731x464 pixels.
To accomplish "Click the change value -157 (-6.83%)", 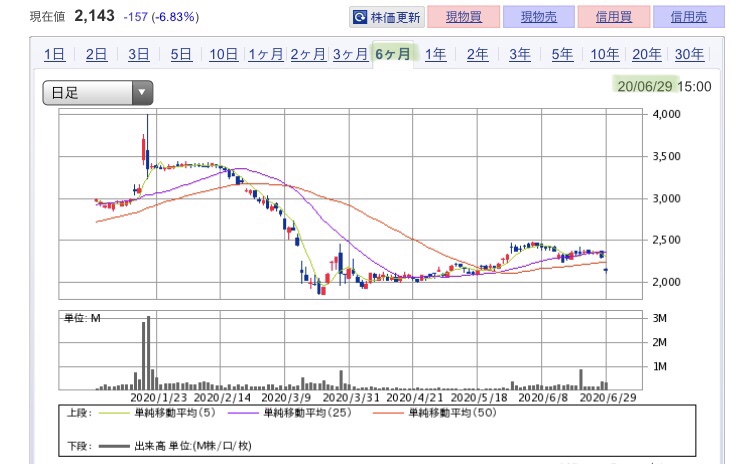I will click(161, 17).
